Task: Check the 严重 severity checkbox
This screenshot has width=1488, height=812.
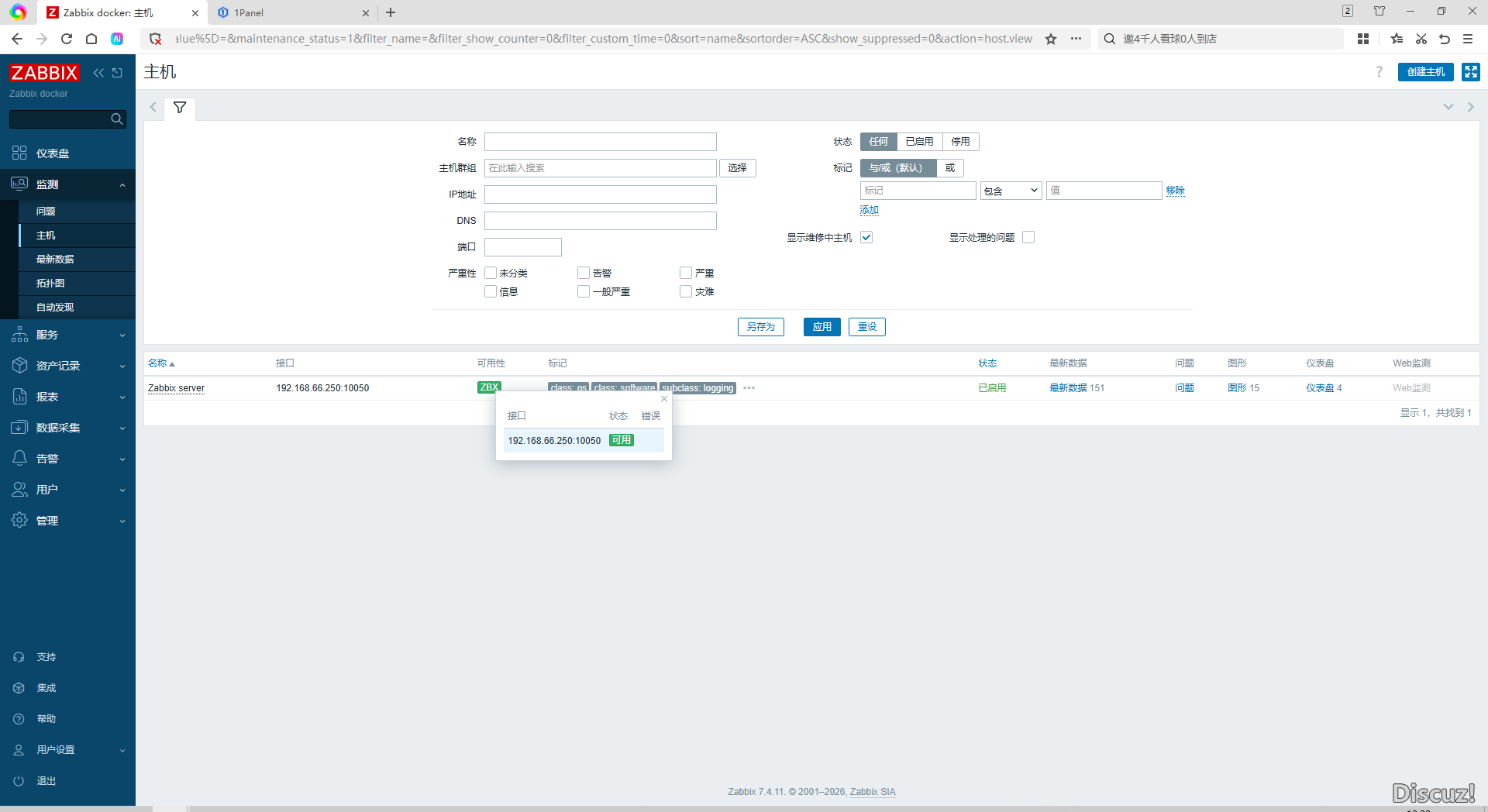Action: coord(686,273)
